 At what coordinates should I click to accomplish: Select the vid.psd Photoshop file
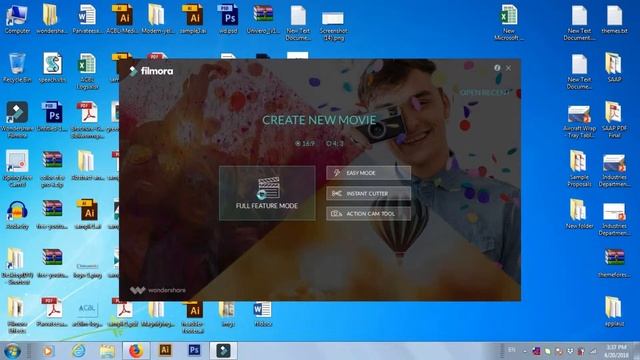229,19
